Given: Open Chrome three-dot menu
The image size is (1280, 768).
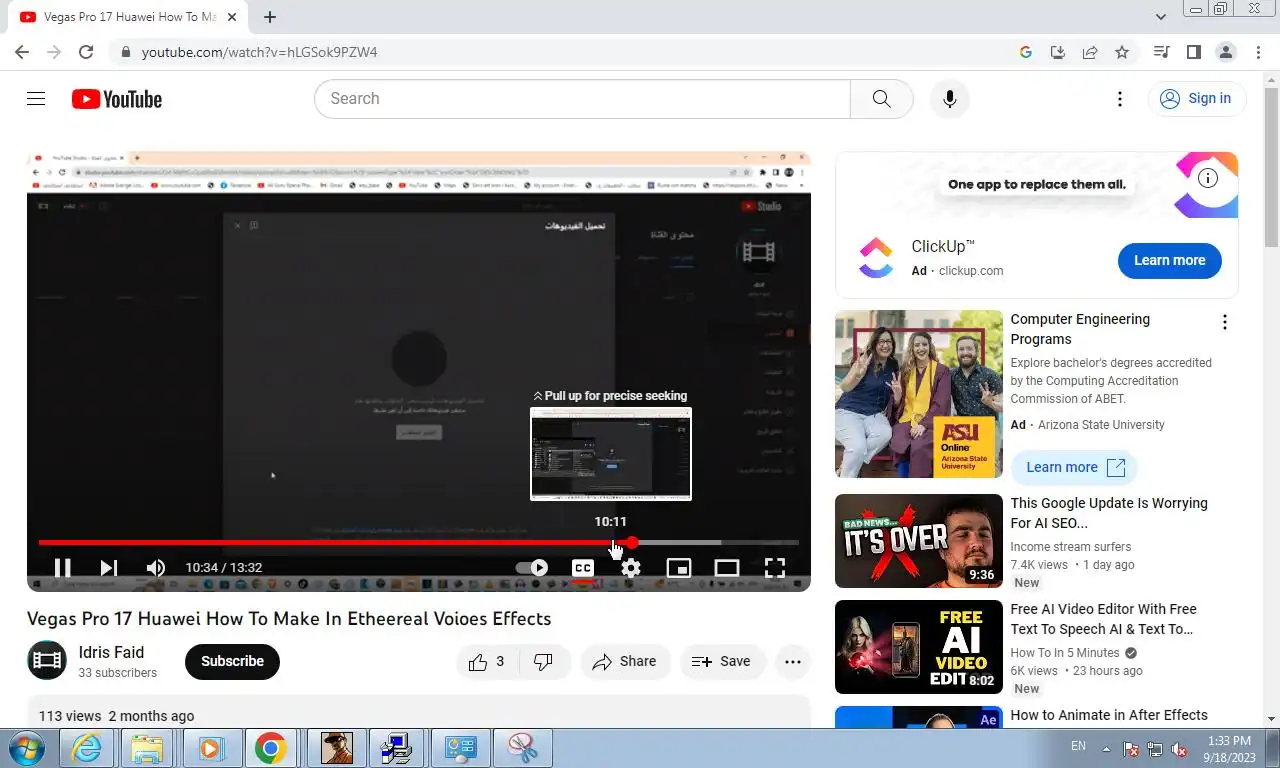Looking at the screenshot, I should point(1259,52).
